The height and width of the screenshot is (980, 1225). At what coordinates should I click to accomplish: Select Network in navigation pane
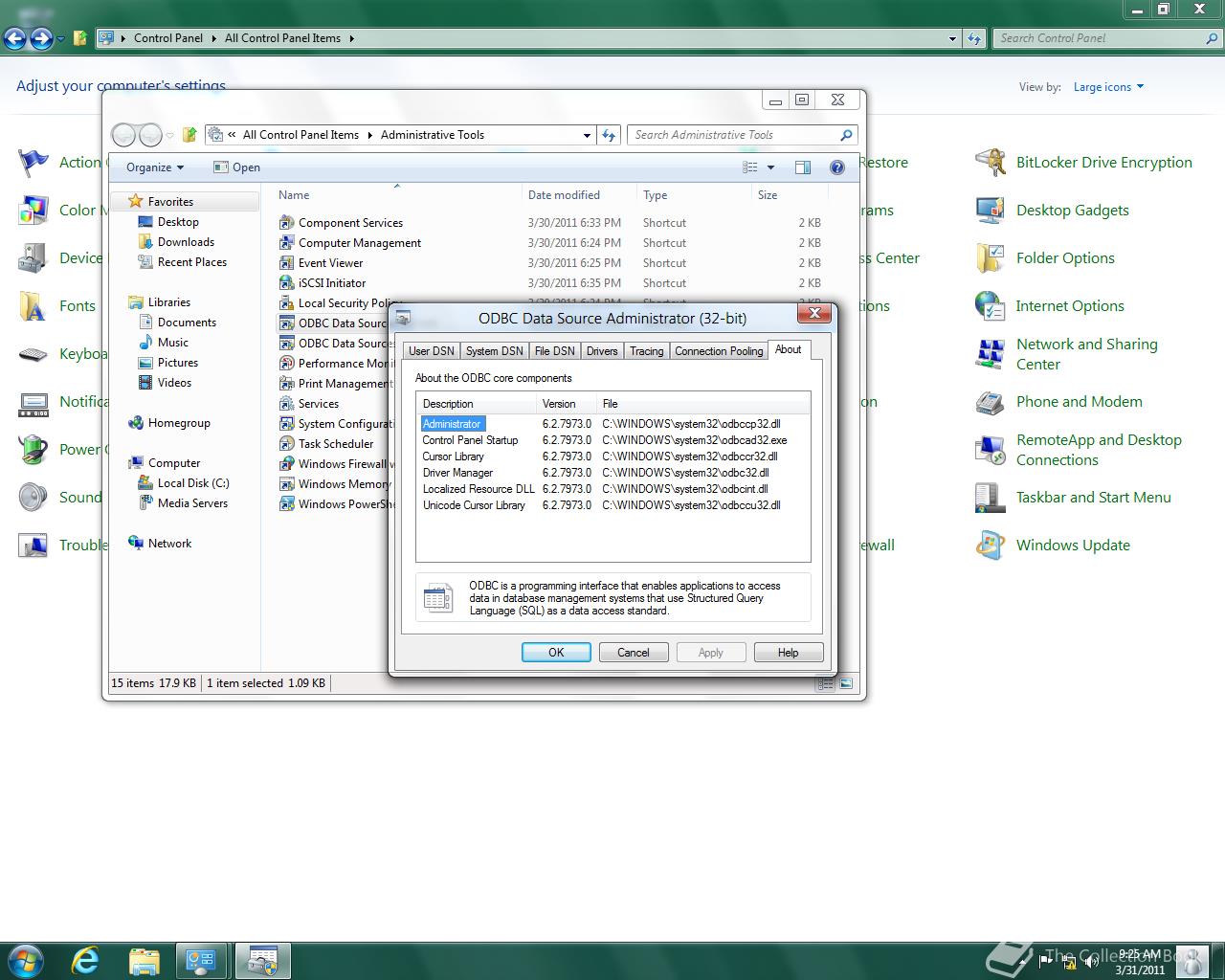169,544
